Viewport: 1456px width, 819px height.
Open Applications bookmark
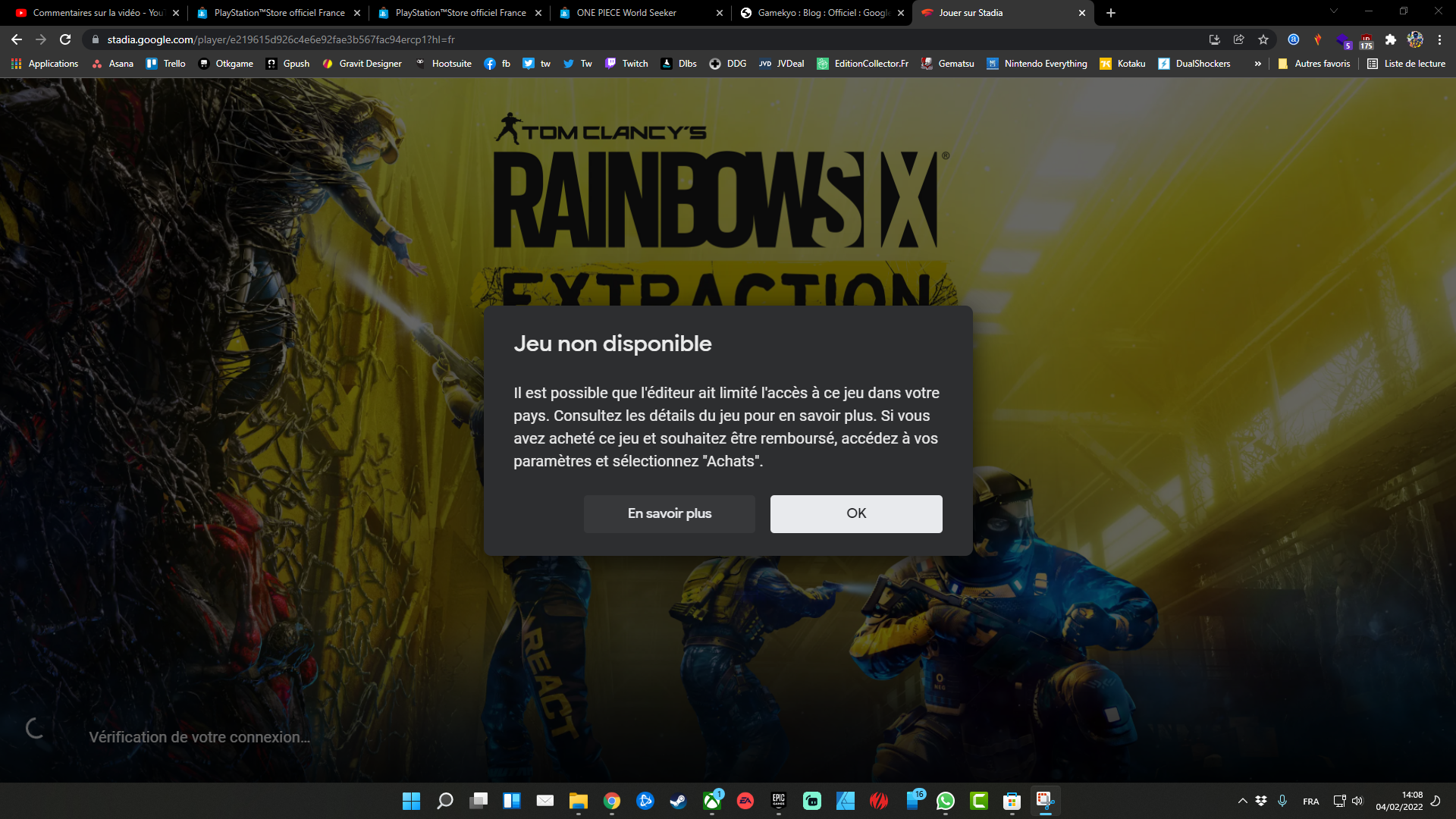45,64
